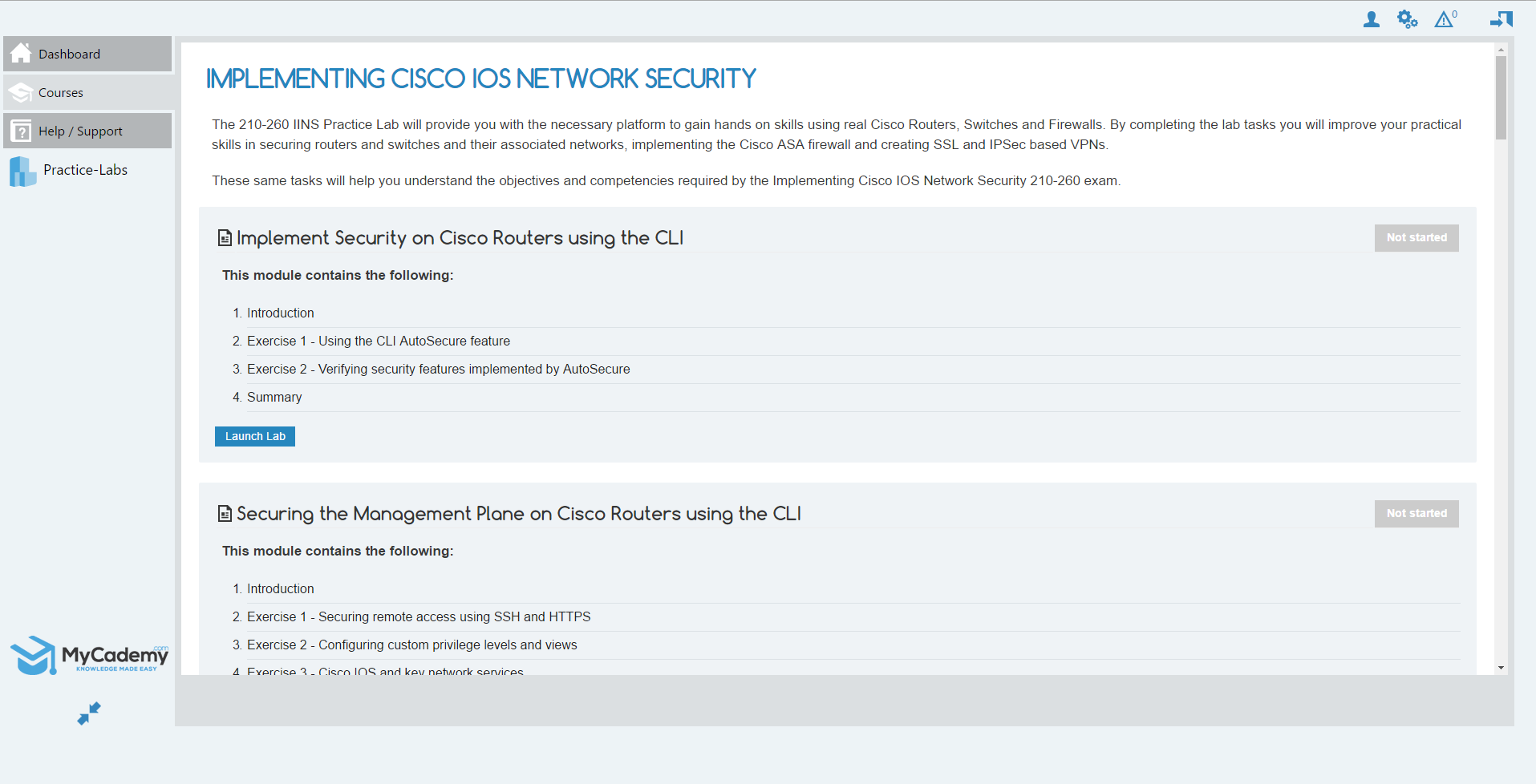The width and height of the screenshot is (1536, 784).
Task: Open the user profile icon
Action: click(1370, 18)
